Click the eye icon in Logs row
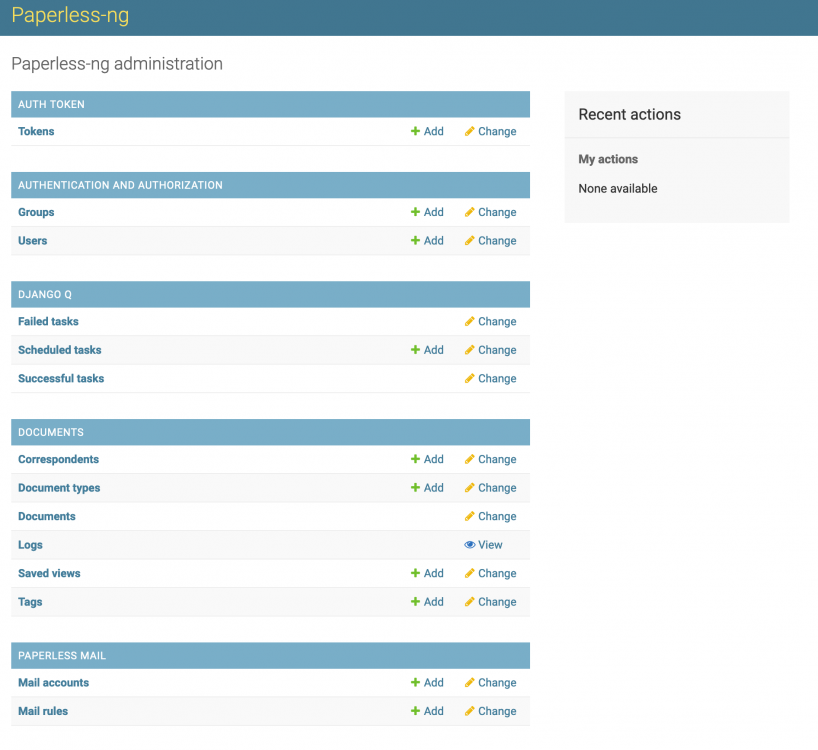Image resolution: width=818 pixels, height=750 pixels. (x=470, y=545)
